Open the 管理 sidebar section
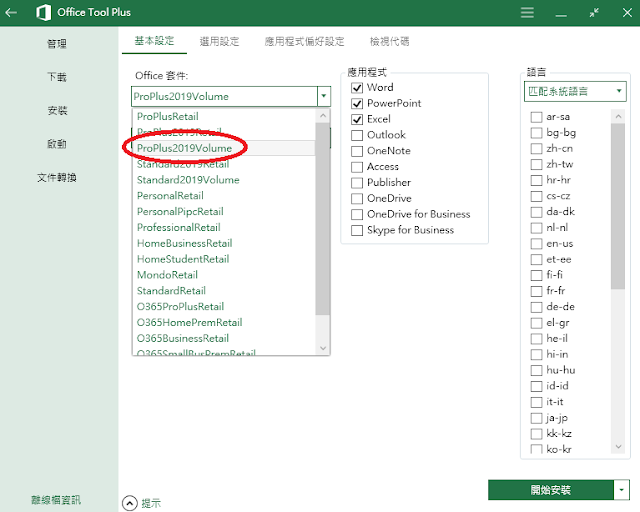 (x=57, y=44)
